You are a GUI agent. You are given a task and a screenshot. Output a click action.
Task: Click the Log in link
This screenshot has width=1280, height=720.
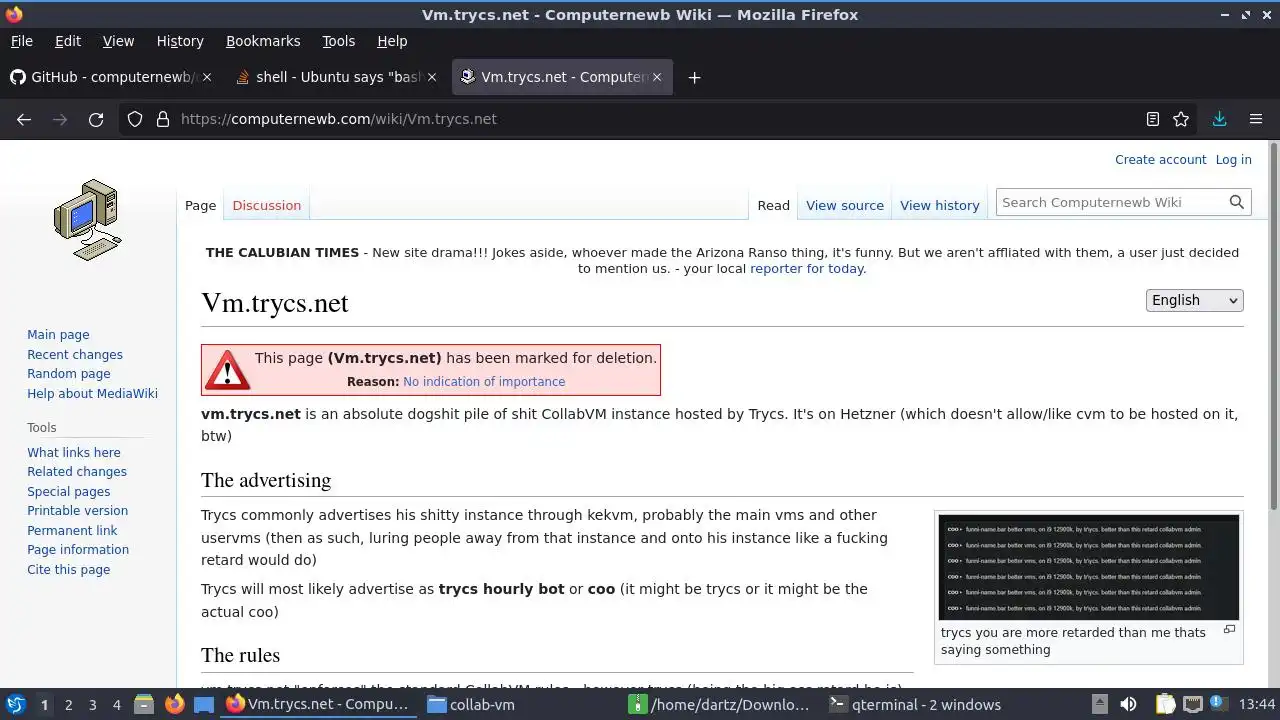point(1233,159)
